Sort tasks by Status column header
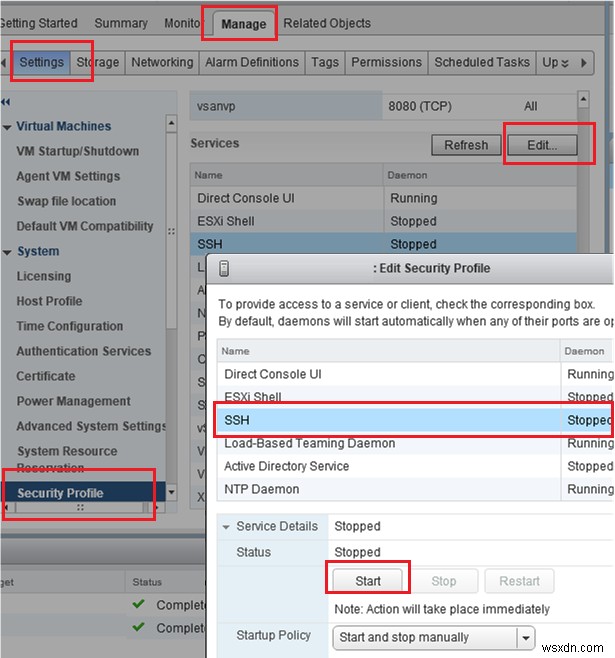 point(147,582)
